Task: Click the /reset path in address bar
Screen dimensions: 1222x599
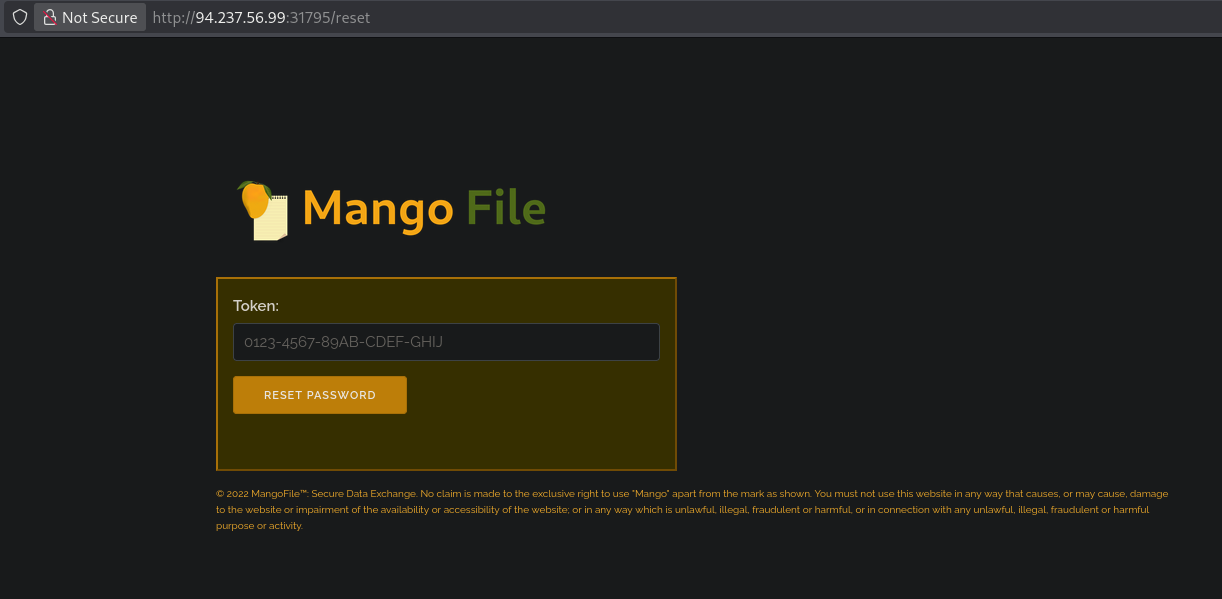Action: pyautogui.click(x=350, y=18)
